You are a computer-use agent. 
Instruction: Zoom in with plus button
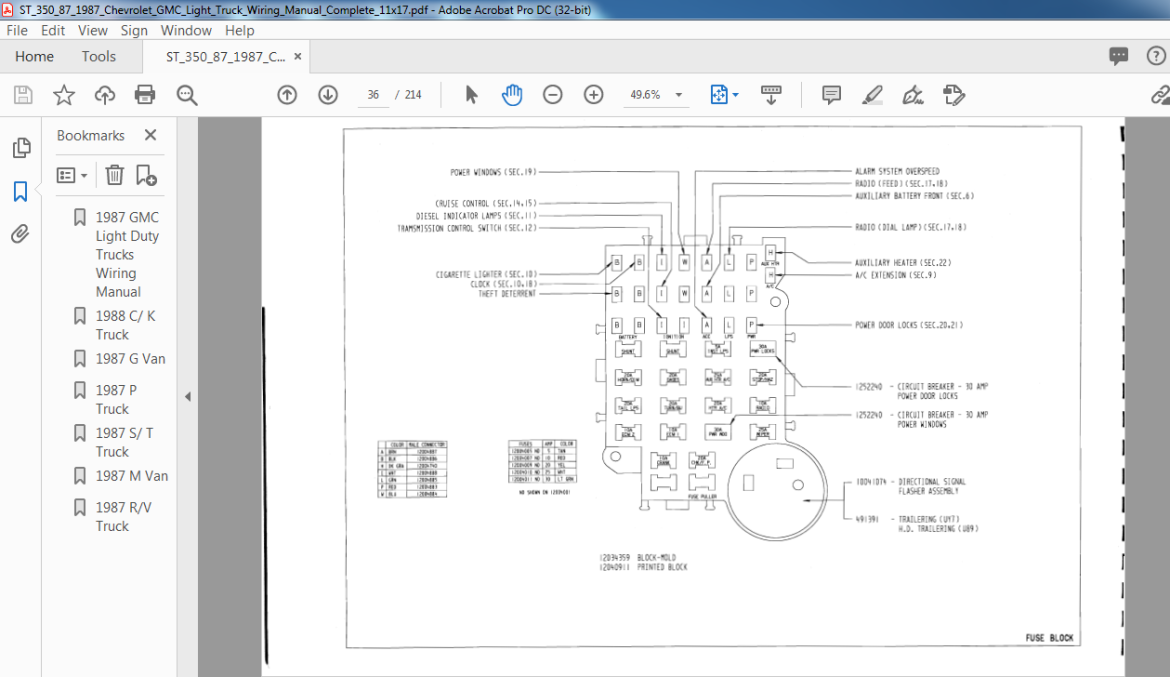click(x=594, y=95)
